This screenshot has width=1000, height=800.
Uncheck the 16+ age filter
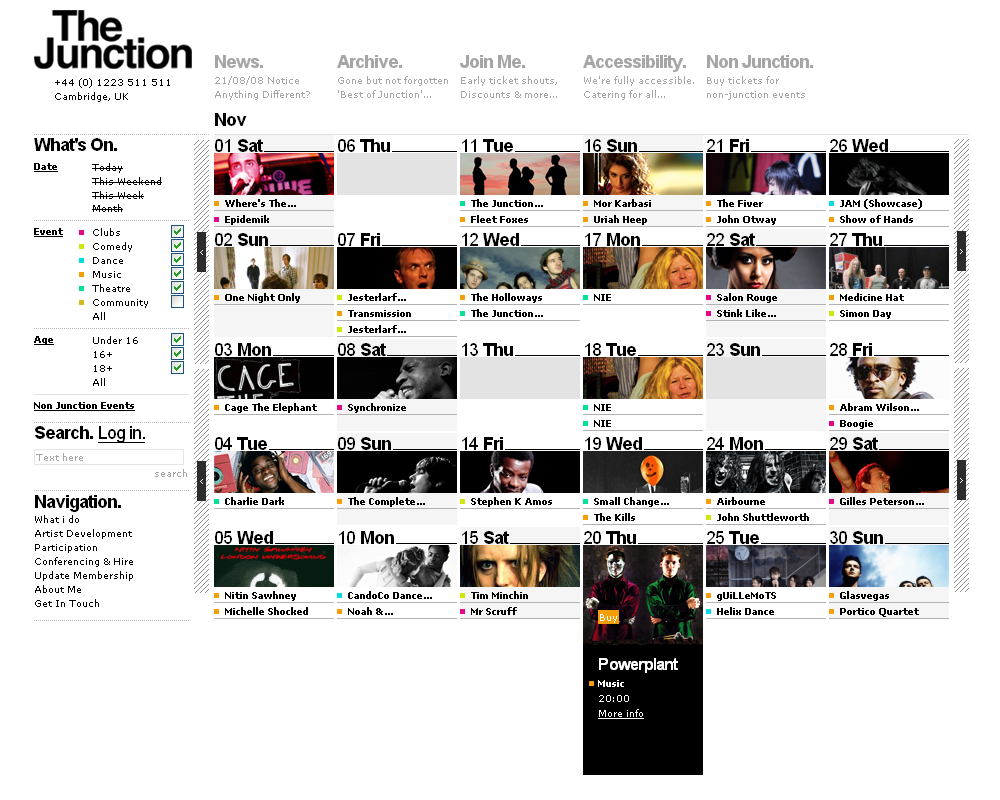tap(177, 353)
